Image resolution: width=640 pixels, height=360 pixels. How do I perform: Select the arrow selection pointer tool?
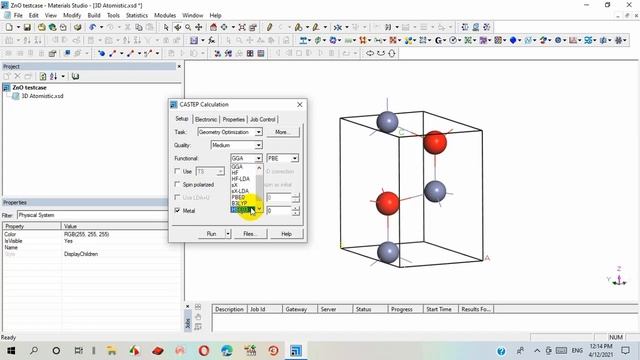[166, 27]
